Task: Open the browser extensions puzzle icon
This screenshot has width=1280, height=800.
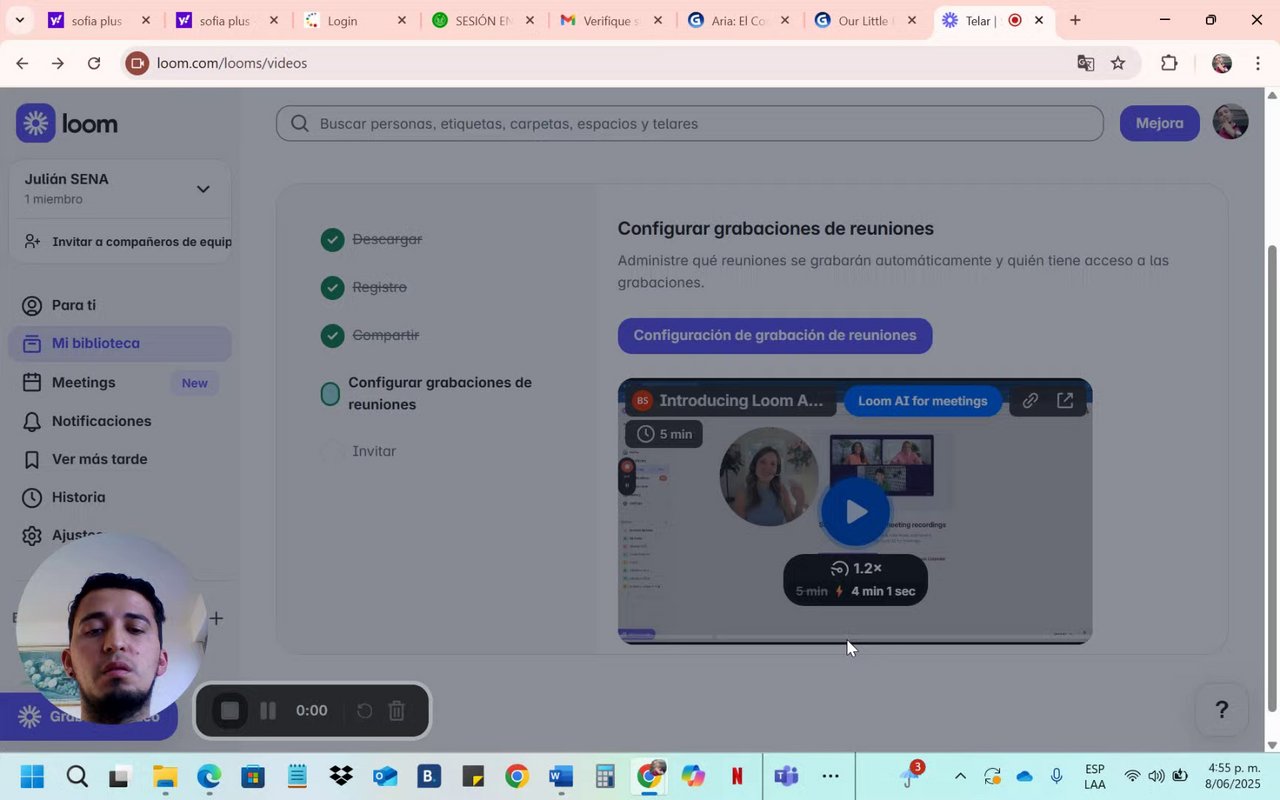Action: tap(1169, 63)
